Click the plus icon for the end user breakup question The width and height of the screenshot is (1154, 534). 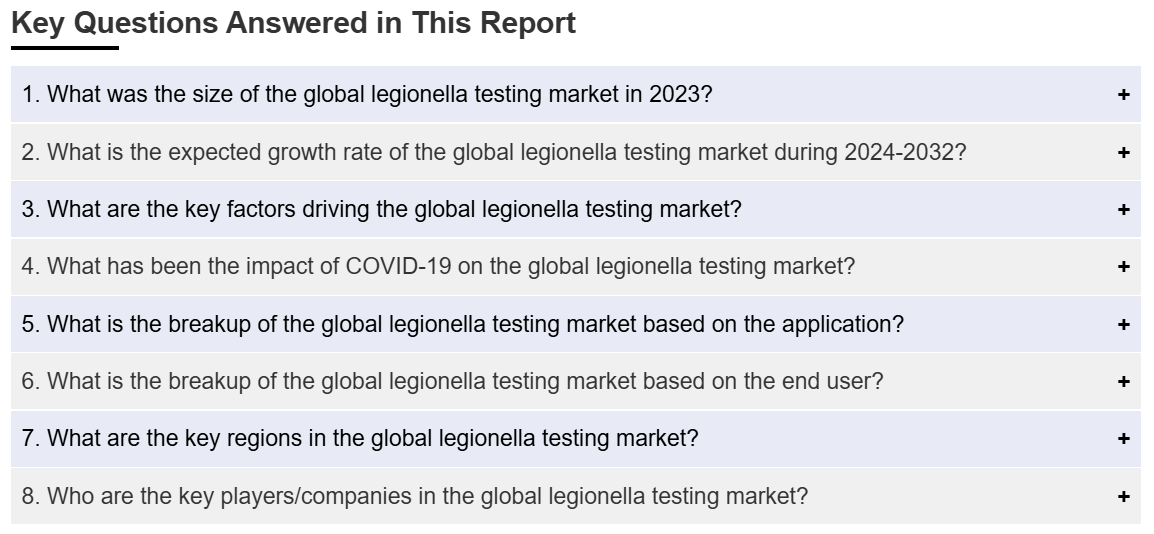click(1123, 381)
